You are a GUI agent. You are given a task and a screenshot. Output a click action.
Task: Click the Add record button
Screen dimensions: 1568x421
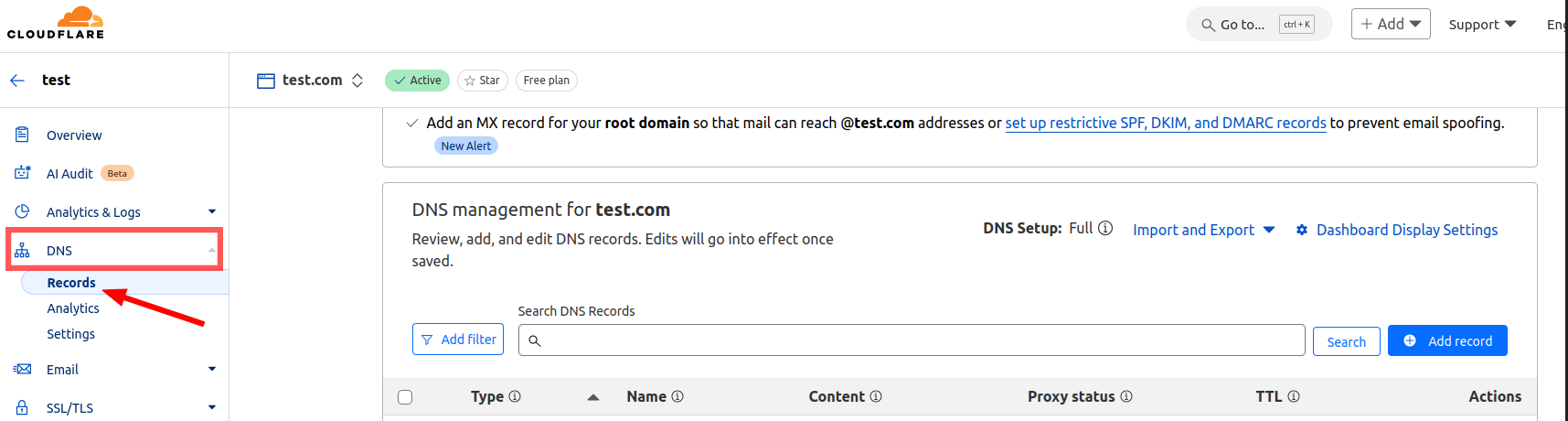coord(1447,340)
